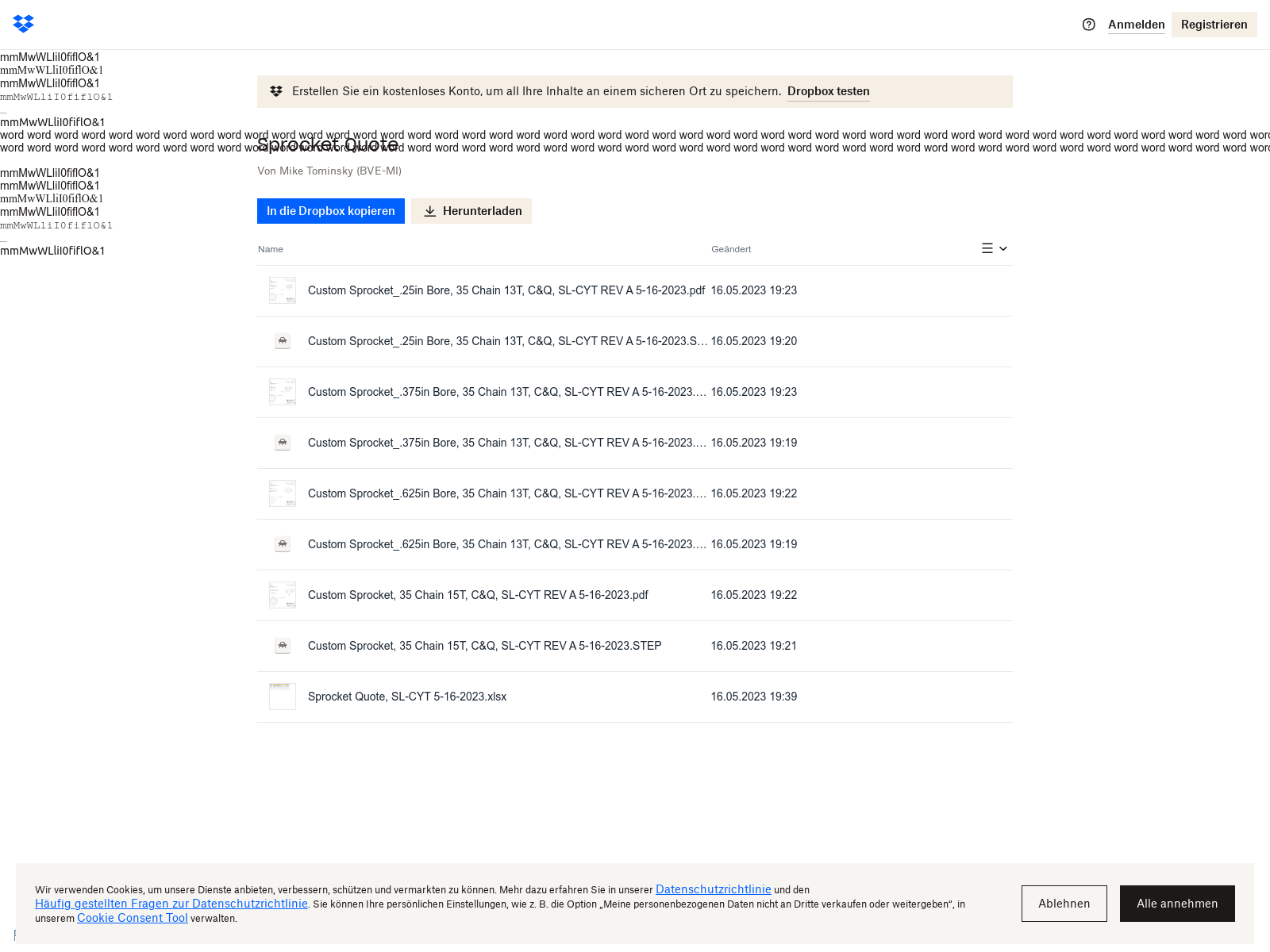Click the Sprocket Quote folder title
Screen dimensions: 1270x952
[328, 144]
